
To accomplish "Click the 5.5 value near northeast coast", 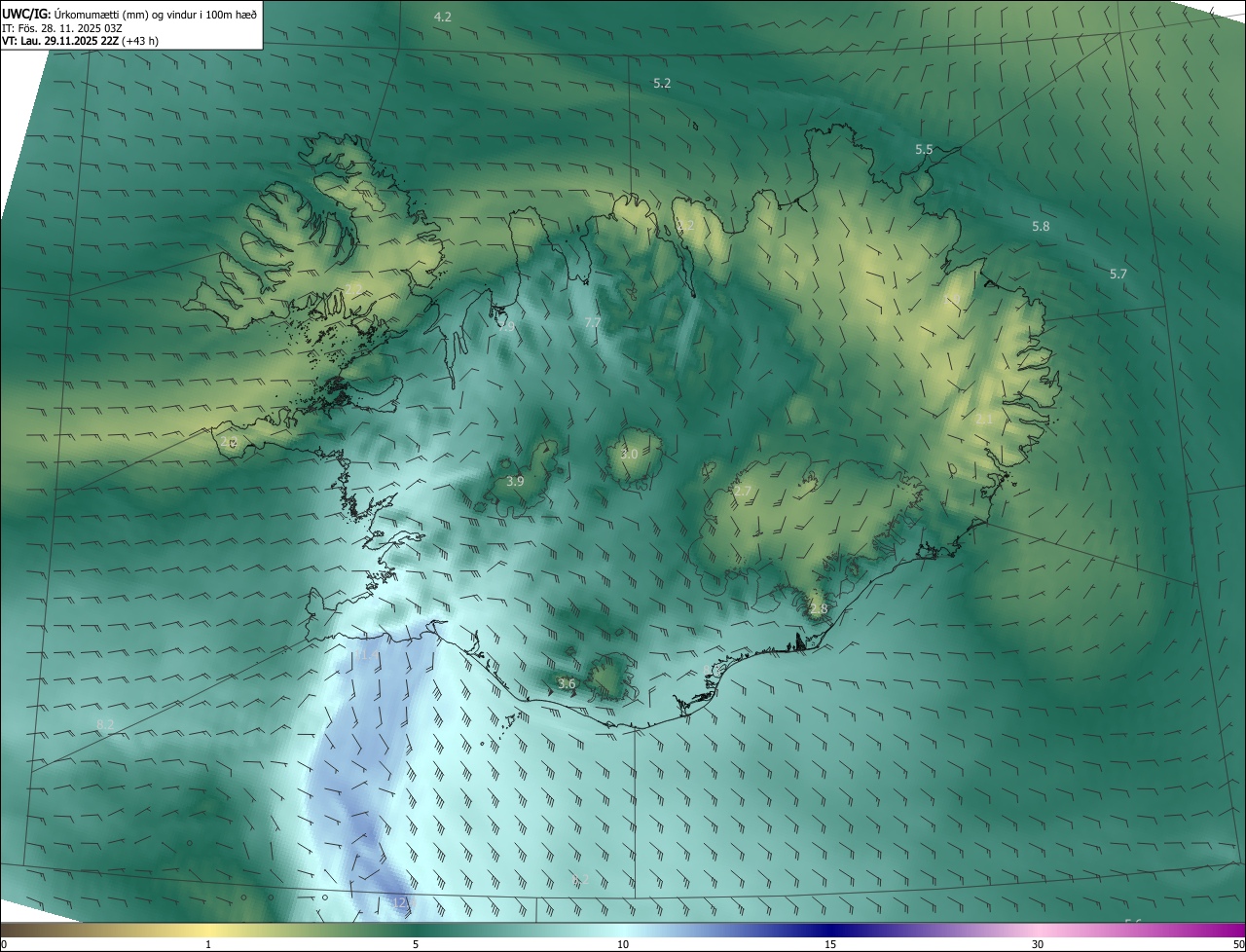I will (924, 149).
